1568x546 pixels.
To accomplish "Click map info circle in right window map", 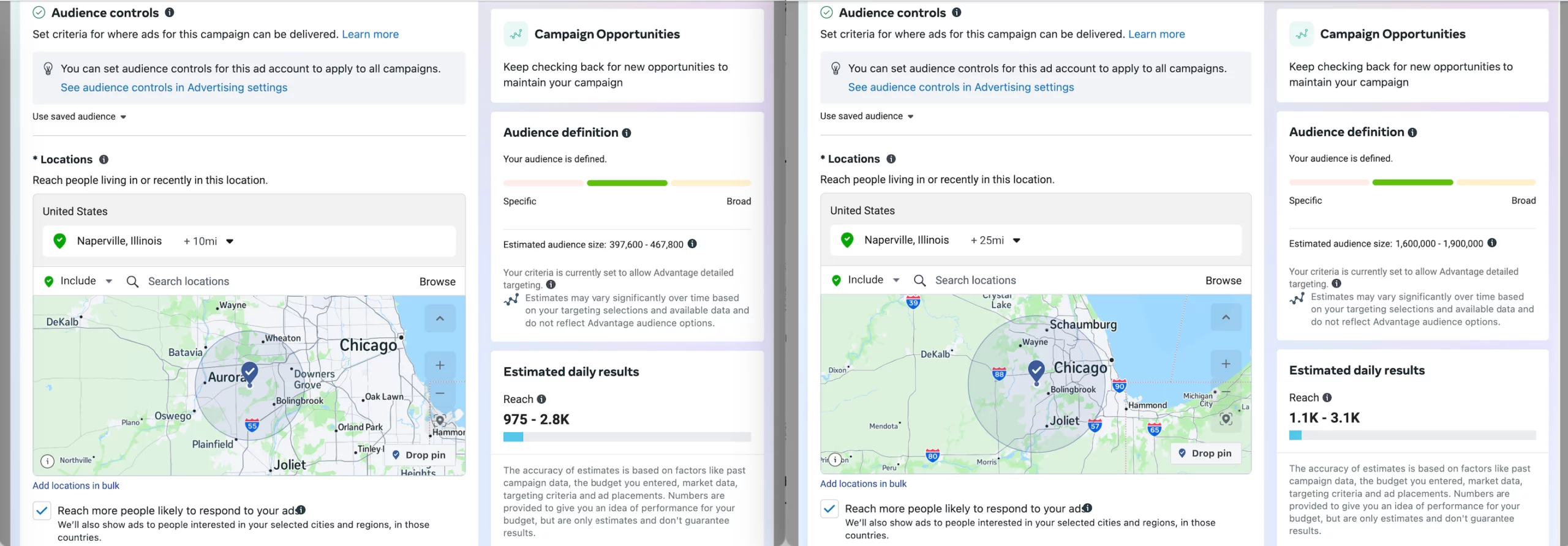I will point(835,459).
